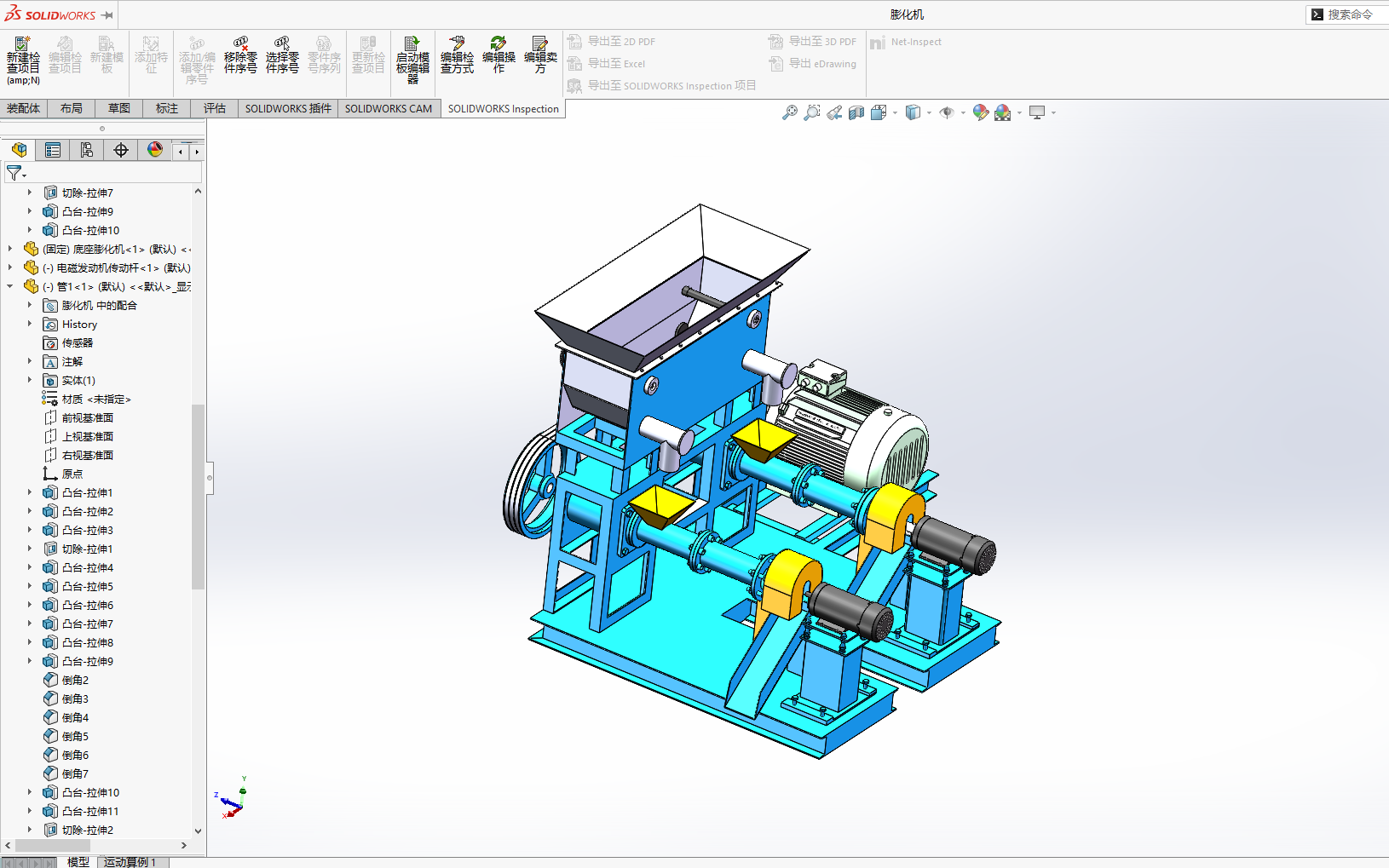Switch to SOLIDWORKS CAM tab
The width and height of the screenshot is (1389, 868).
pyautogui.click(x=389, y=108)
